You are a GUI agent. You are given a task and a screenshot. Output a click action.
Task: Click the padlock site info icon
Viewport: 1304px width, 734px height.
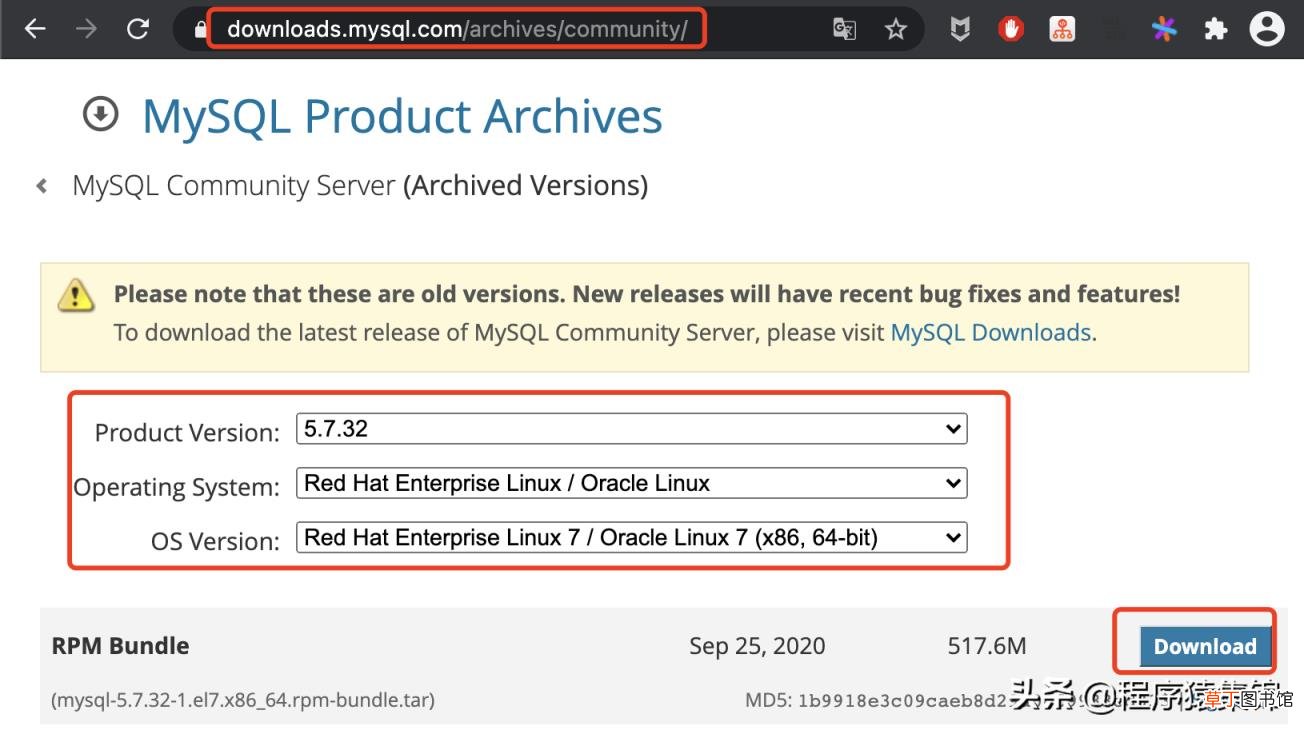click(x=199, y=30)
